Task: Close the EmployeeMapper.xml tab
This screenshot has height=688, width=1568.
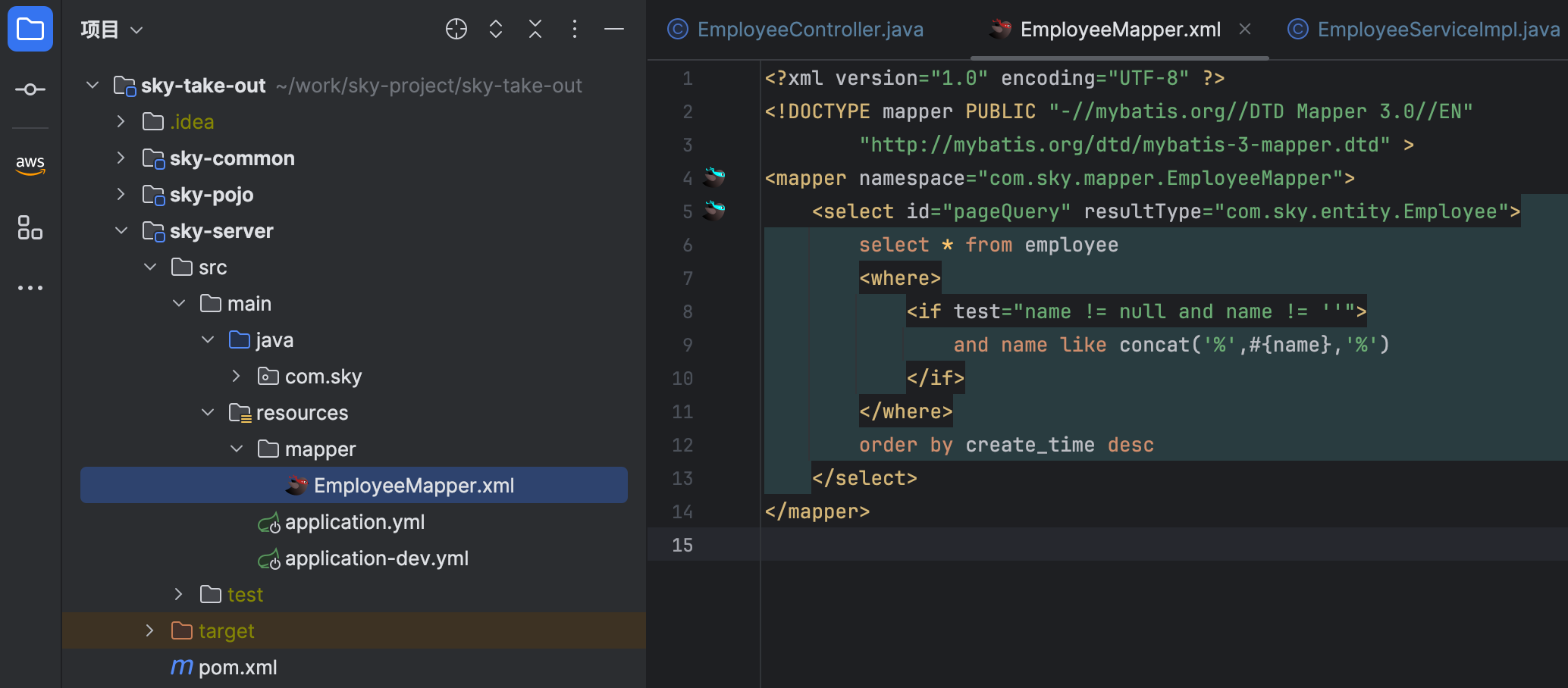Action: coord(1245,29)
